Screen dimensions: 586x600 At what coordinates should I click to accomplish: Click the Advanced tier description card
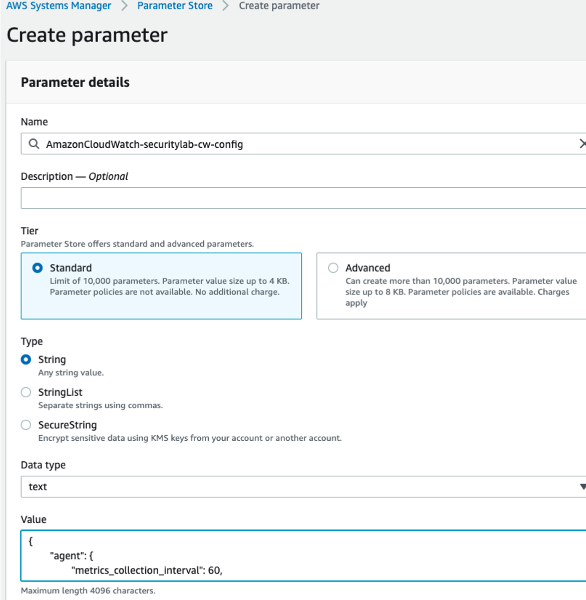click(451, 286)
